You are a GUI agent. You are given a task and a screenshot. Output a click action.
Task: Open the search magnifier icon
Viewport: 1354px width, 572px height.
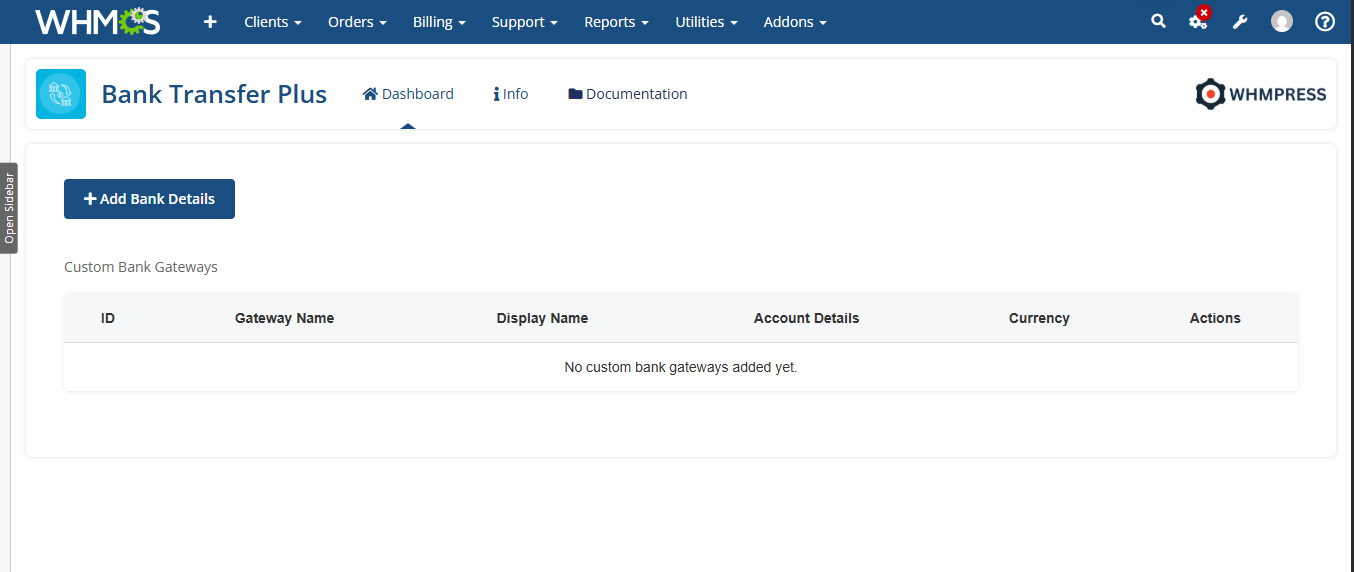(1158, 21)
